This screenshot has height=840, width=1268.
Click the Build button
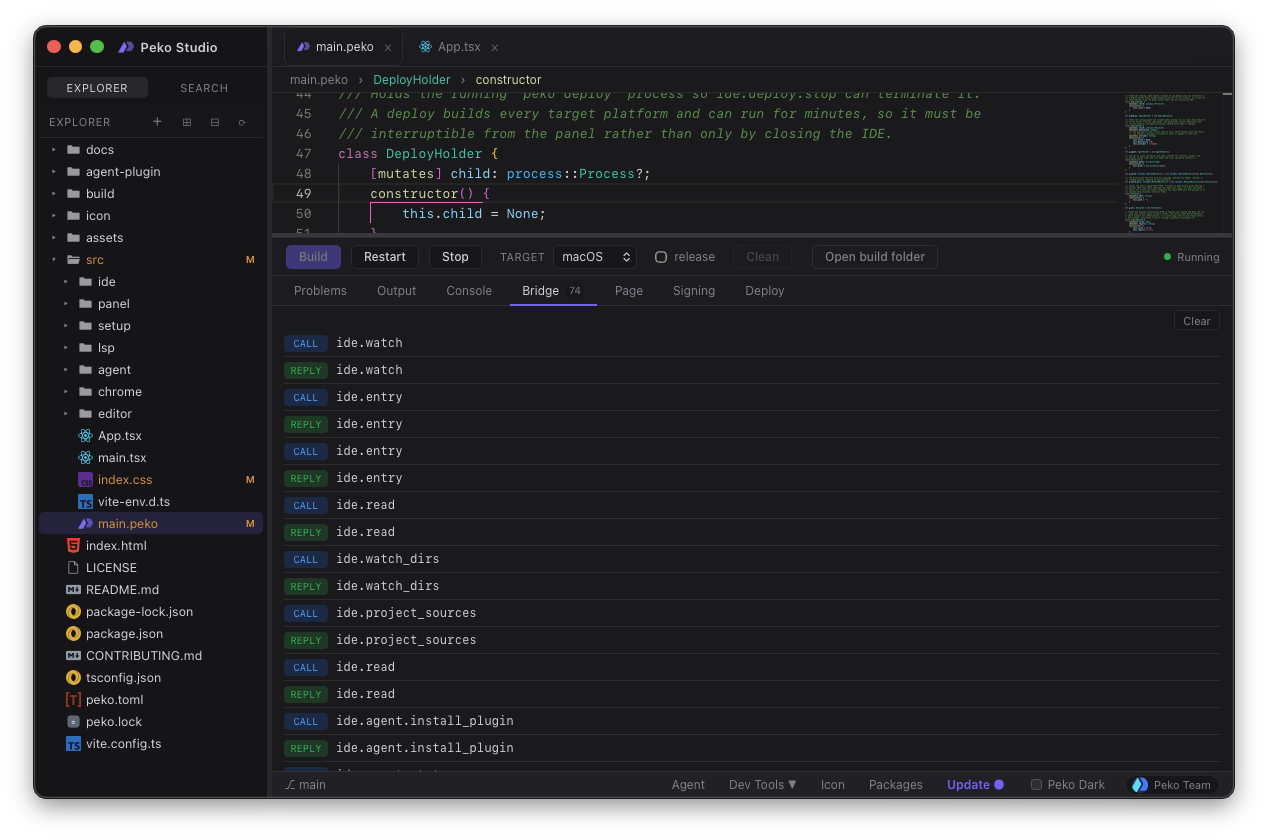[313, 257]
